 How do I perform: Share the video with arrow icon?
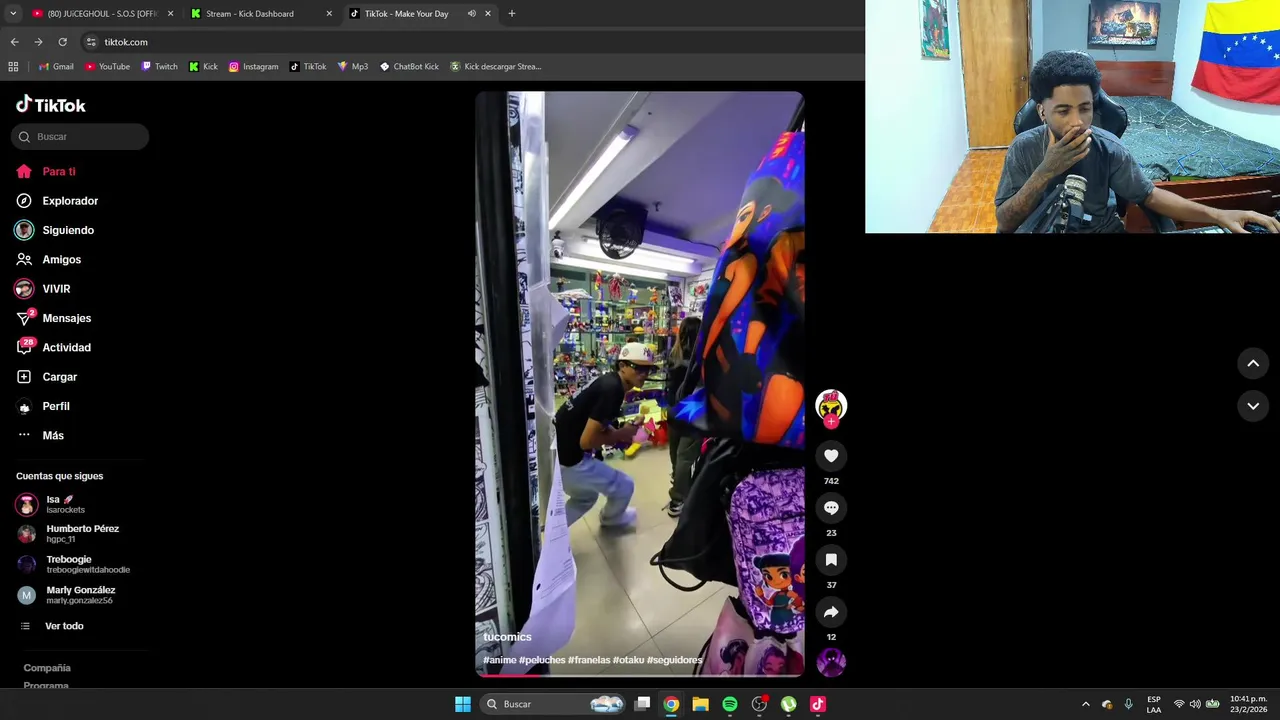[x=831, y=612]
